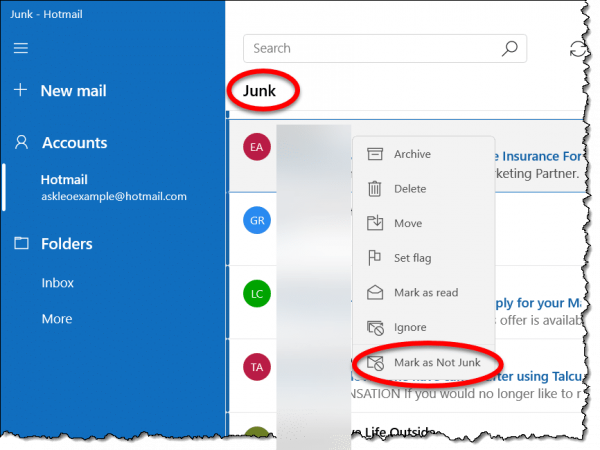Click the Move folder icon in menu

click(x=375, y=223)
